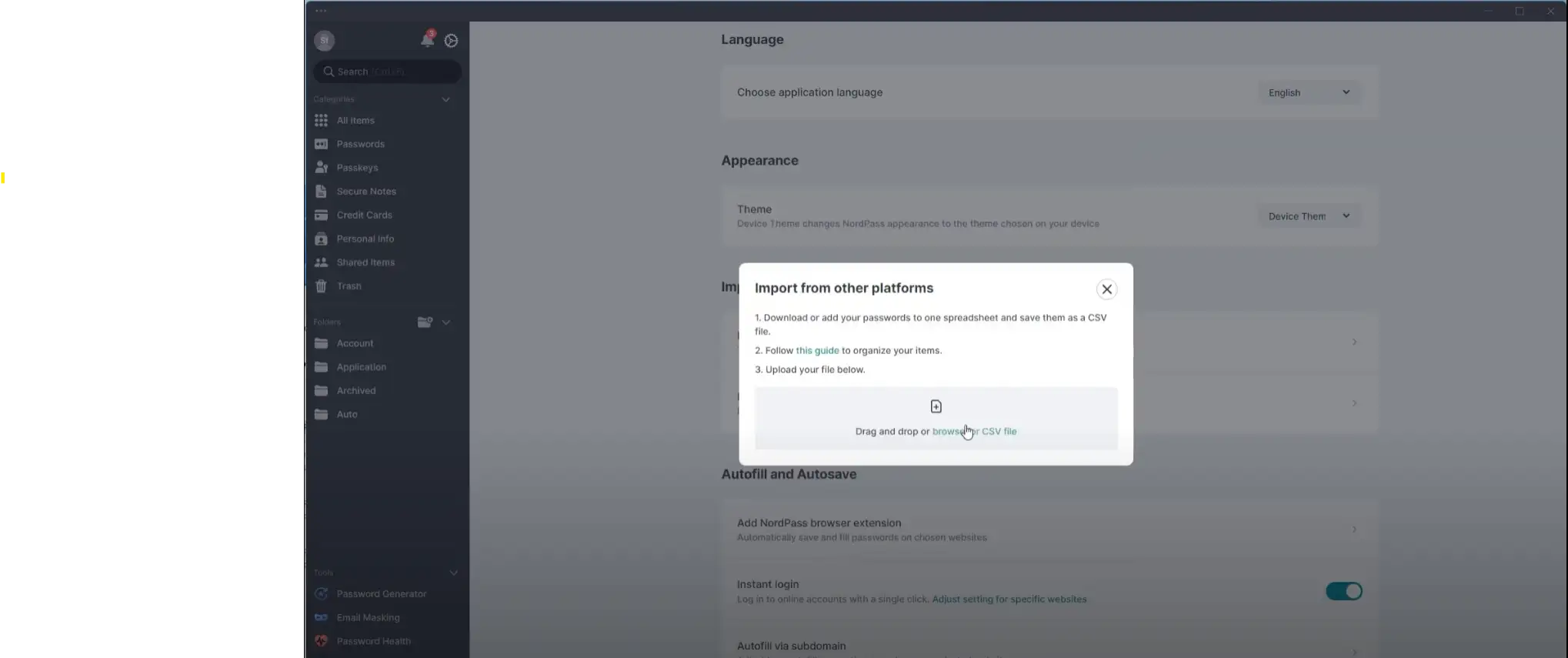The image size is (1568, 658).
Task: Open the application language dropdown
Action: tap(1309, 92)
